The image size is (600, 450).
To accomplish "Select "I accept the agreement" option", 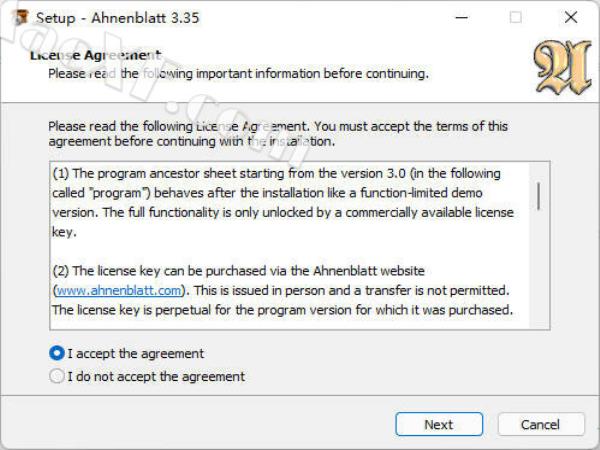I will (57, 353).
